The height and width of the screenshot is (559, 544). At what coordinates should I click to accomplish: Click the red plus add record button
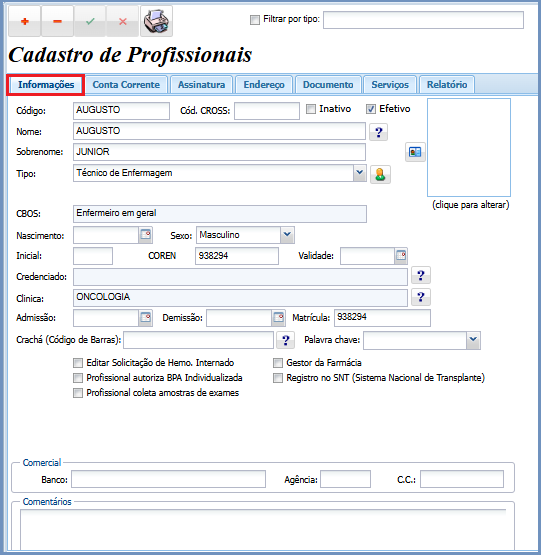(25, 21)
